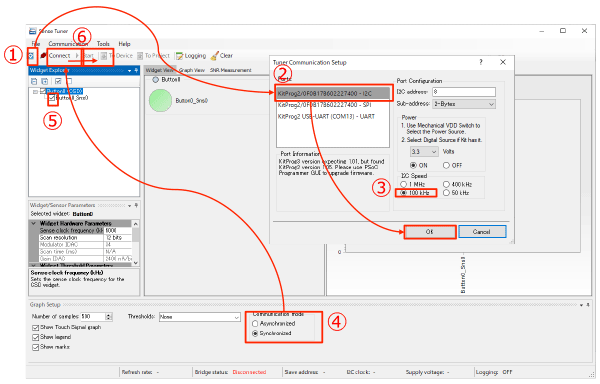
Task: Select 100 kHz I2C speed
Action: (x=403, y=193)
